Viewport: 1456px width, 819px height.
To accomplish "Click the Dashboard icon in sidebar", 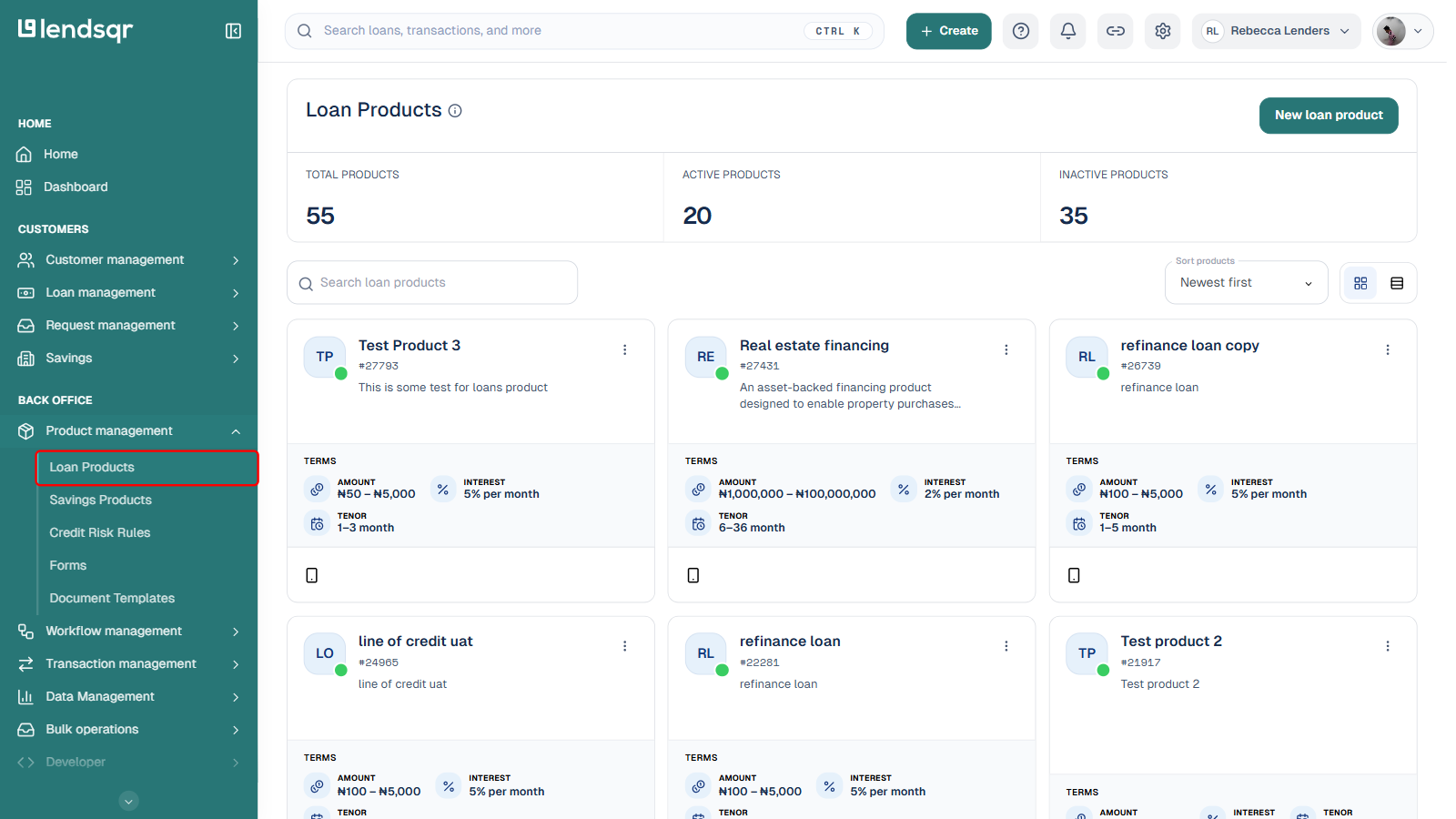I will [x=25, y=187].
